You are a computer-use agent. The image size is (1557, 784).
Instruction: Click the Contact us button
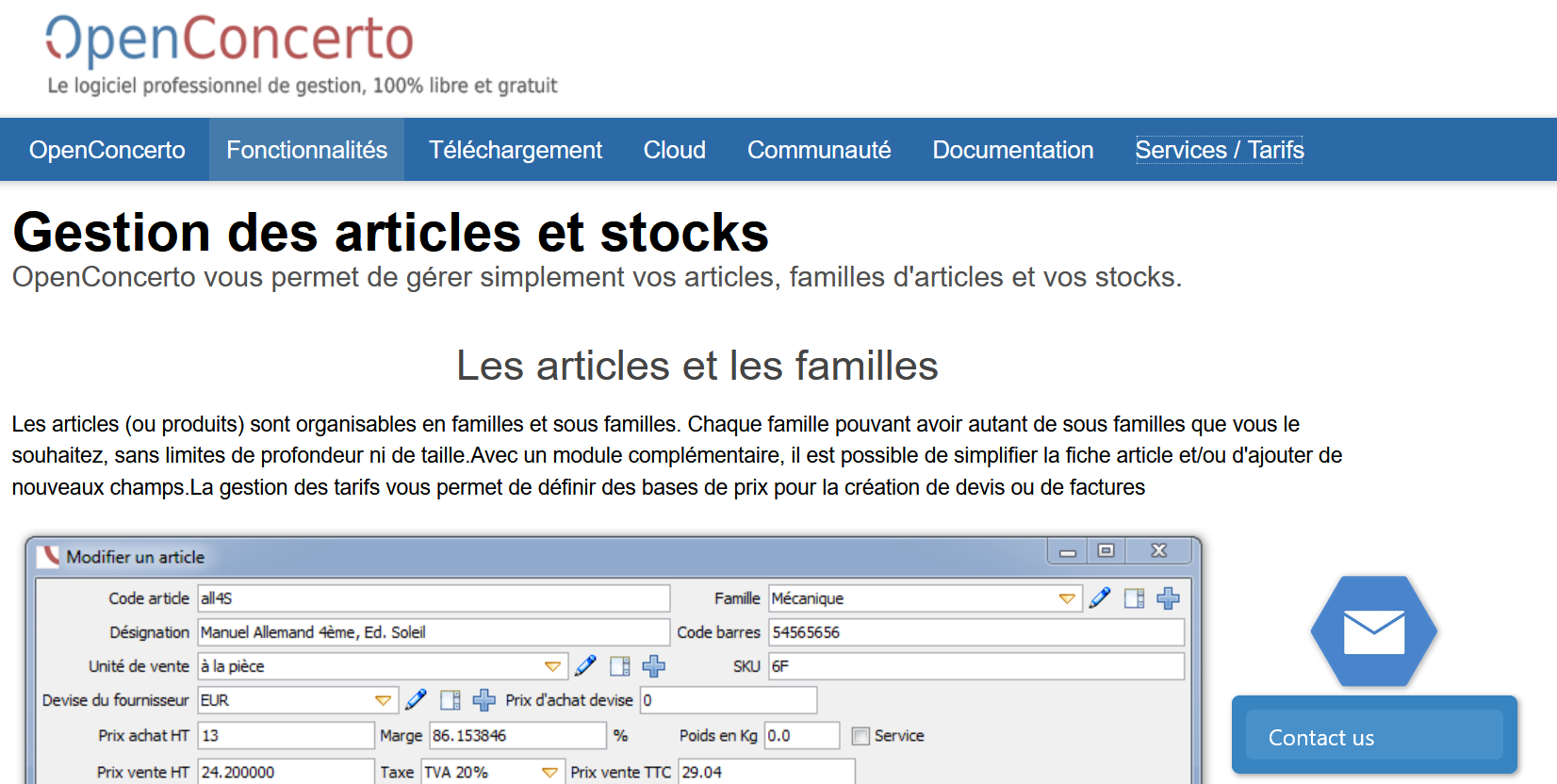pyautogui.click(x=1374, y=735)
